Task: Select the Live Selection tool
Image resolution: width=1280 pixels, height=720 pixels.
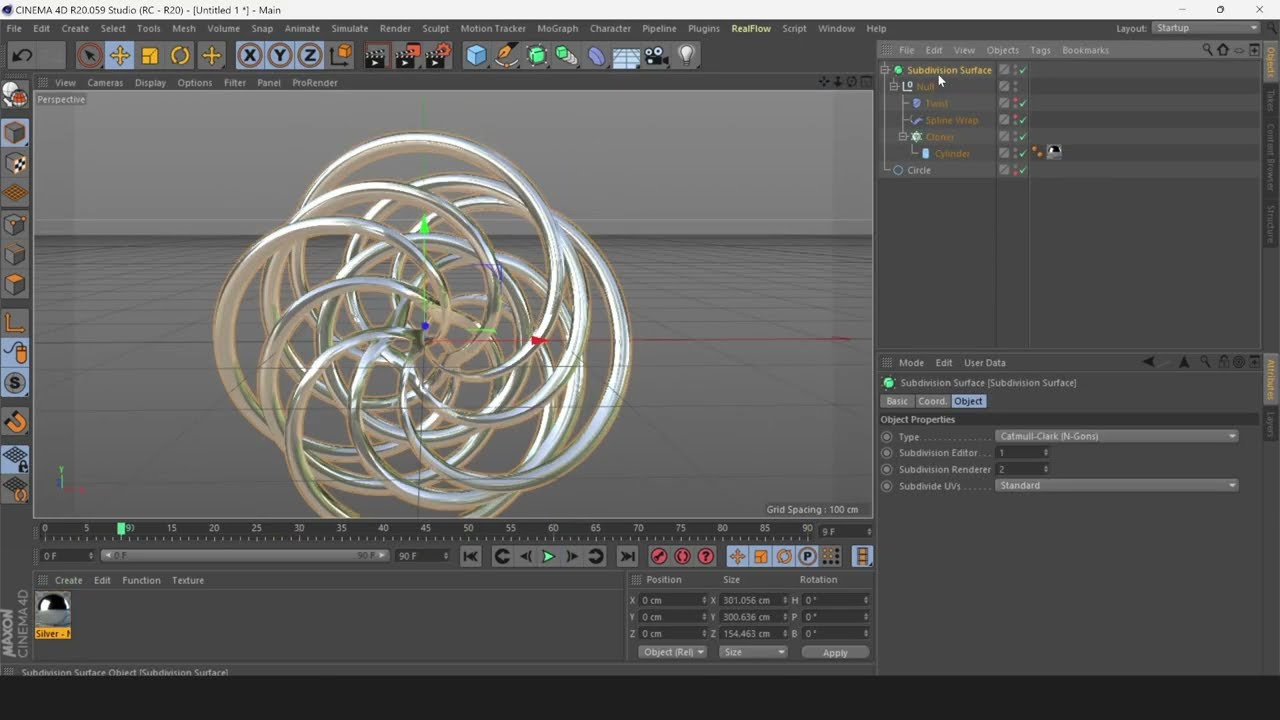Action: [89, 56]
